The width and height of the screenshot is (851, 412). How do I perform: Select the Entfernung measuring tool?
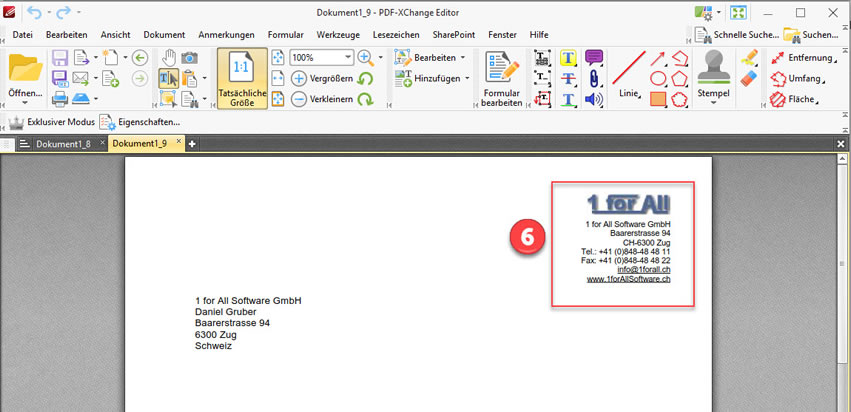click(804, 58)
